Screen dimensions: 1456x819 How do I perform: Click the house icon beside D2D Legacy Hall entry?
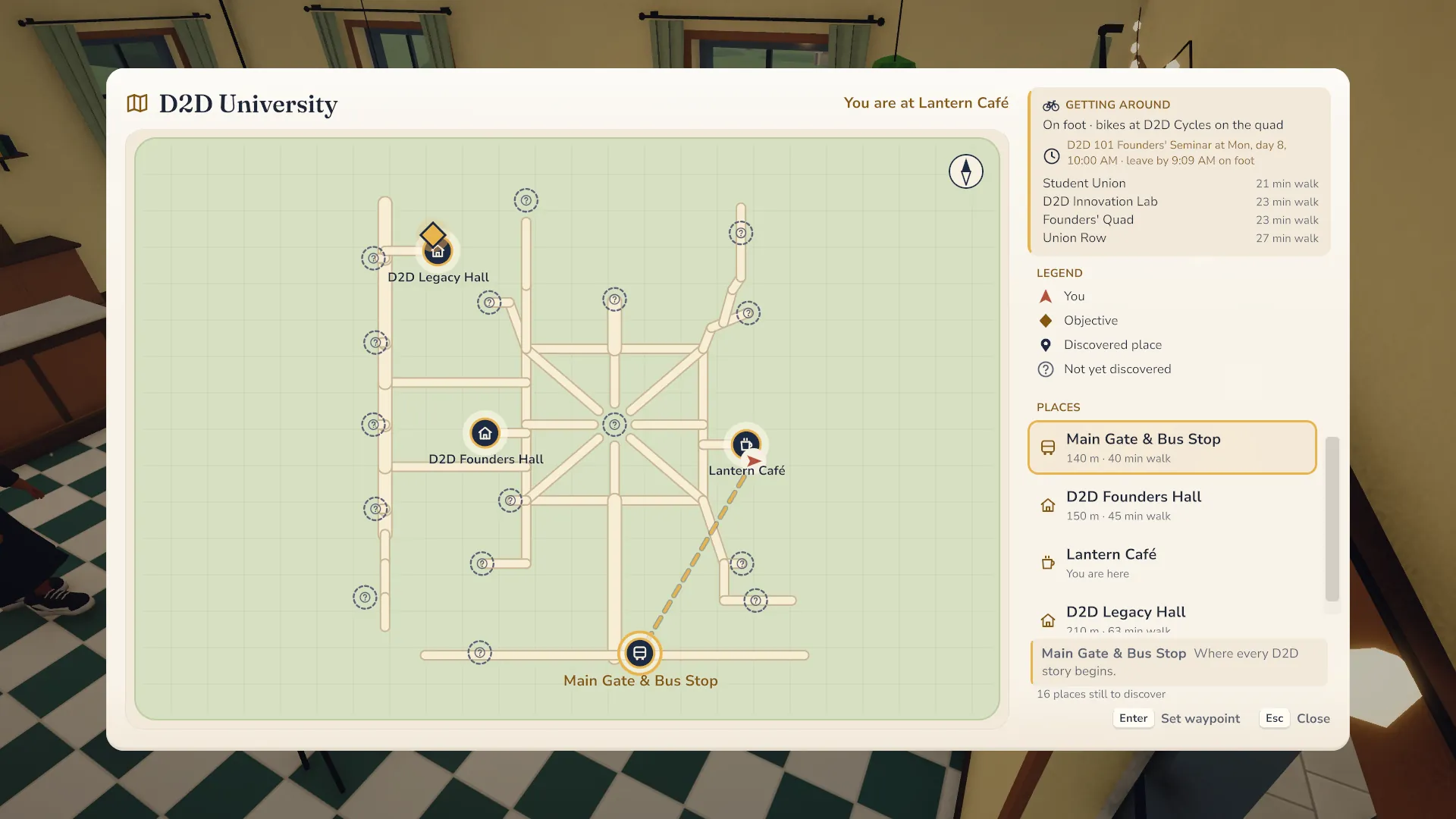pos(1048,620)
